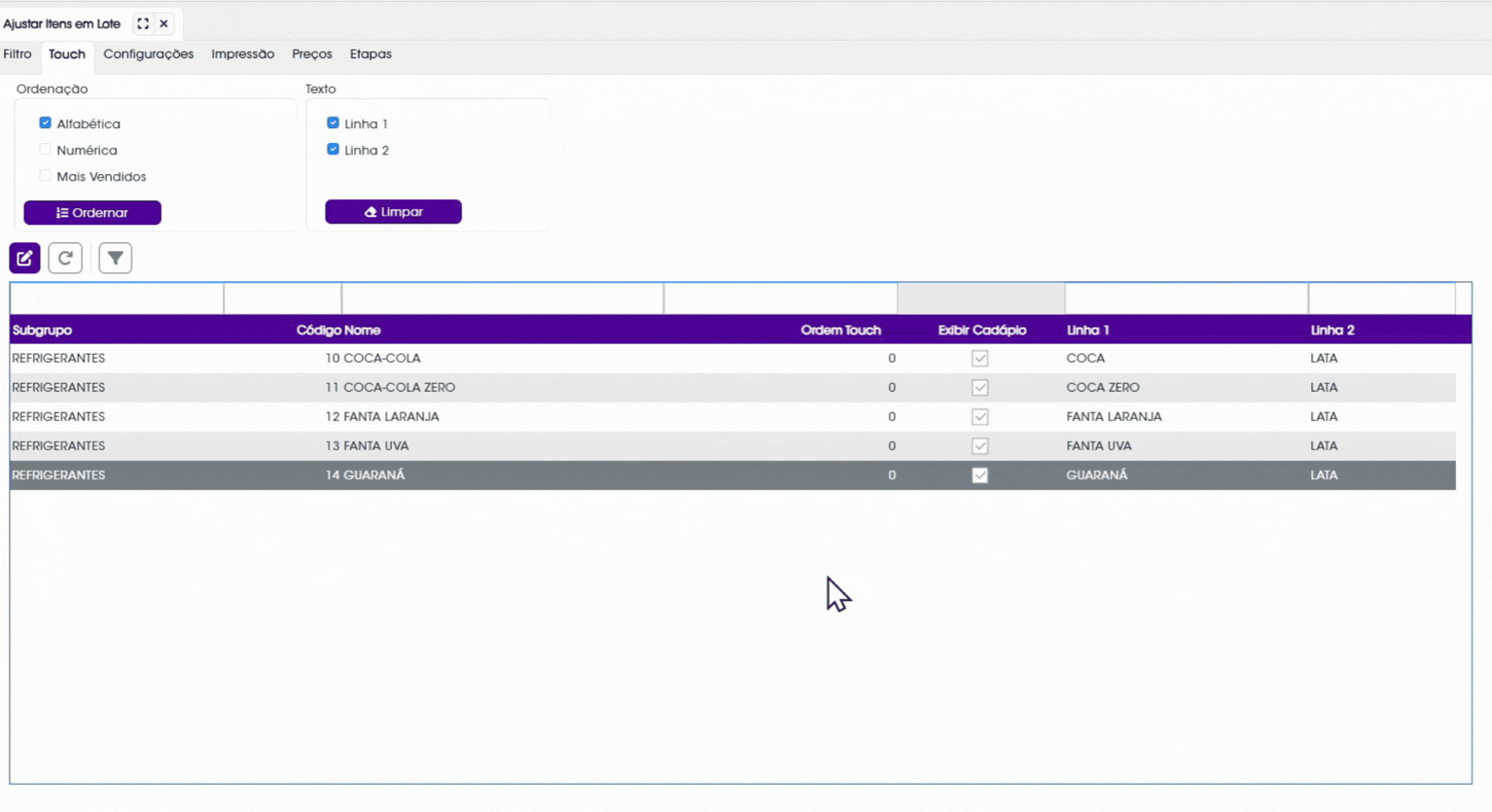The image size is (1492, 812).
Task: Sort by the Ordem Touch column header
Action: point(840,330)
